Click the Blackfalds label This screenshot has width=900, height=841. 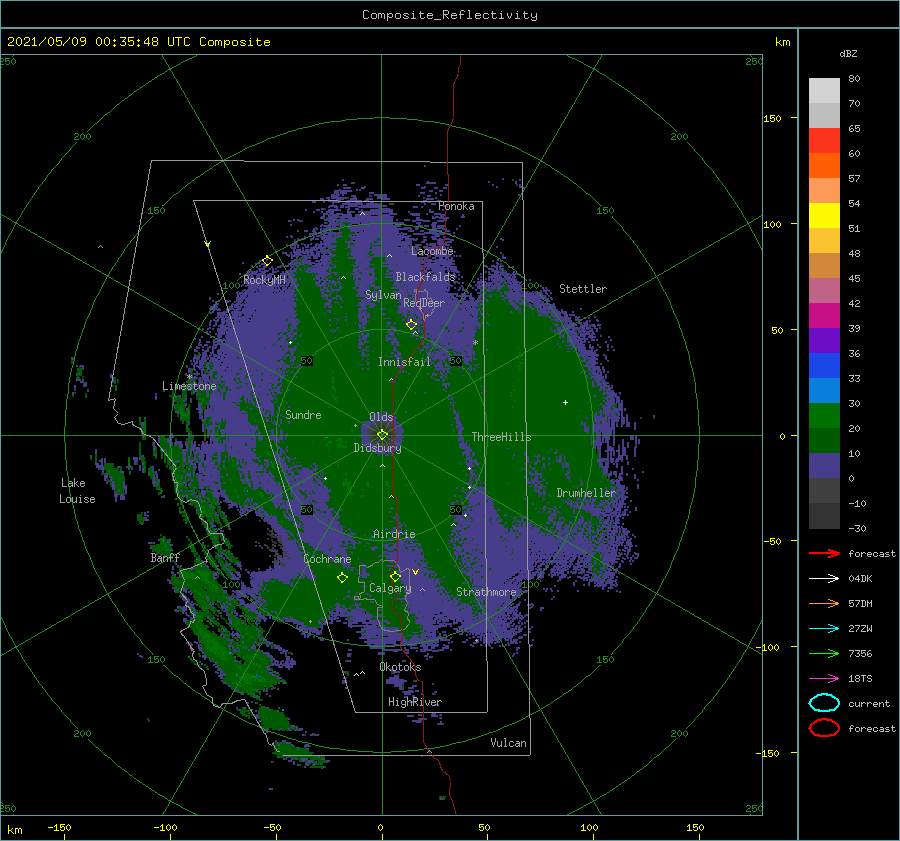click(x=425, y=277)
